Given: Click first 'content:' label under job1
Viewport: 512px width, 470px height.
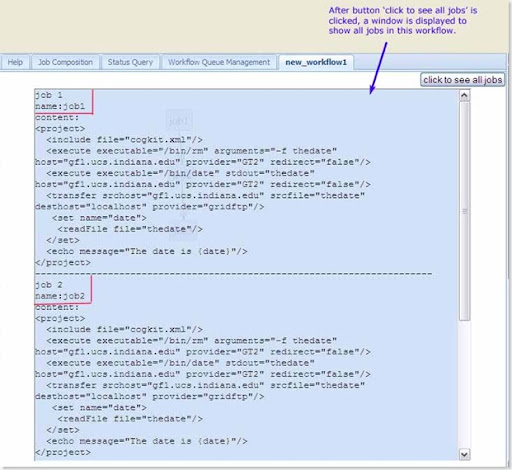Looking at the screenshot, I should pos(57,118).
